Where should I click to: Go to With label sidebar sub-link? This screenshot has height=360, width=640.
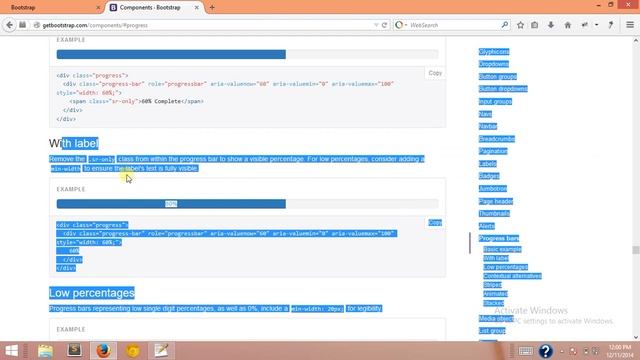[x=496, y=258]
